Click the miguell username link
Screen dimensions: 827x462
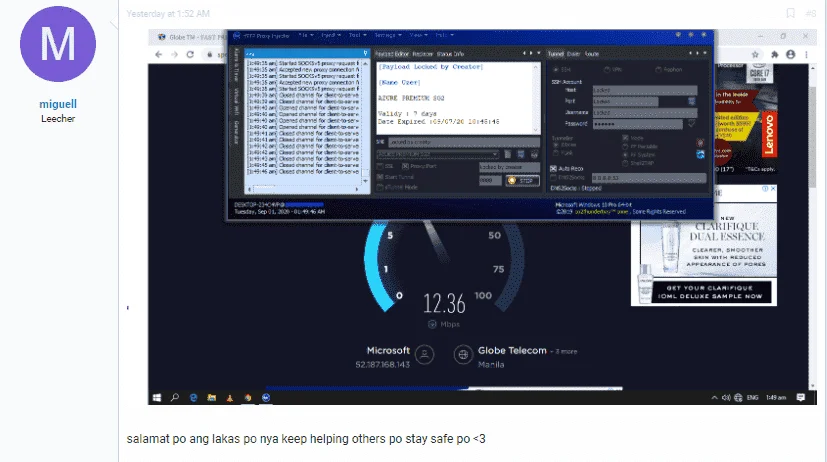[58, 104]
